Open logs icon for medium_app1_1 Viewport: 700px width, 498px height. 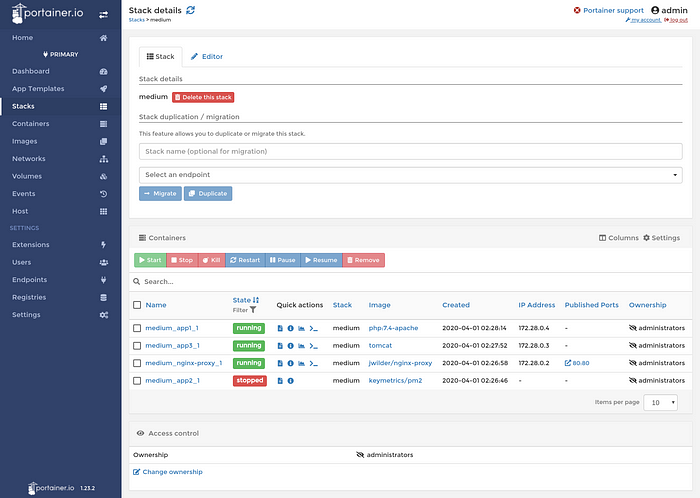pos(280,328)
